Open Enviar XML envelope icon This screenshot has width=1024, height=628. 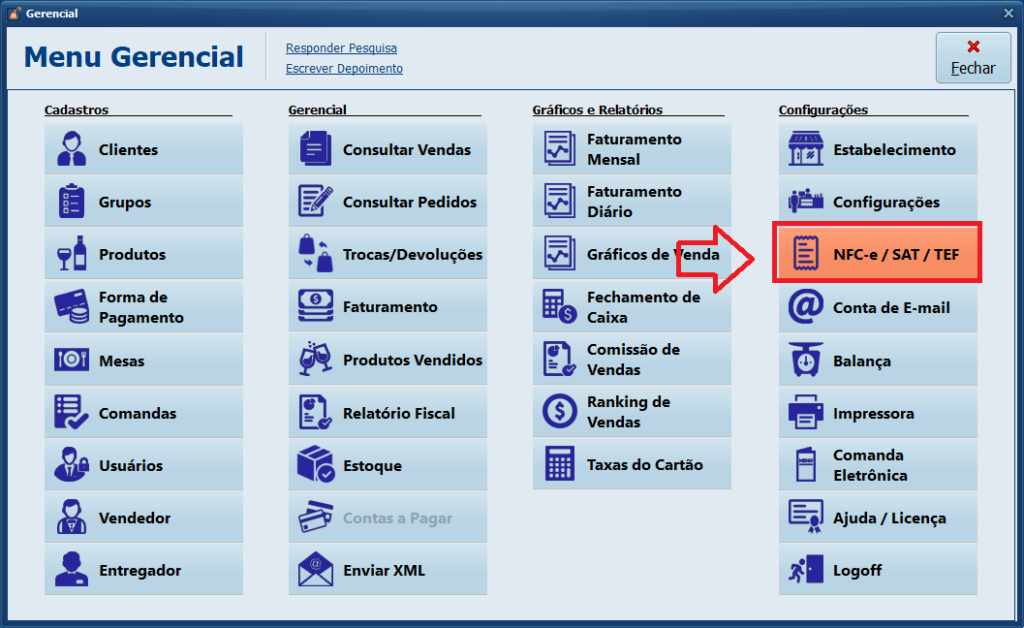coord(315,569)
